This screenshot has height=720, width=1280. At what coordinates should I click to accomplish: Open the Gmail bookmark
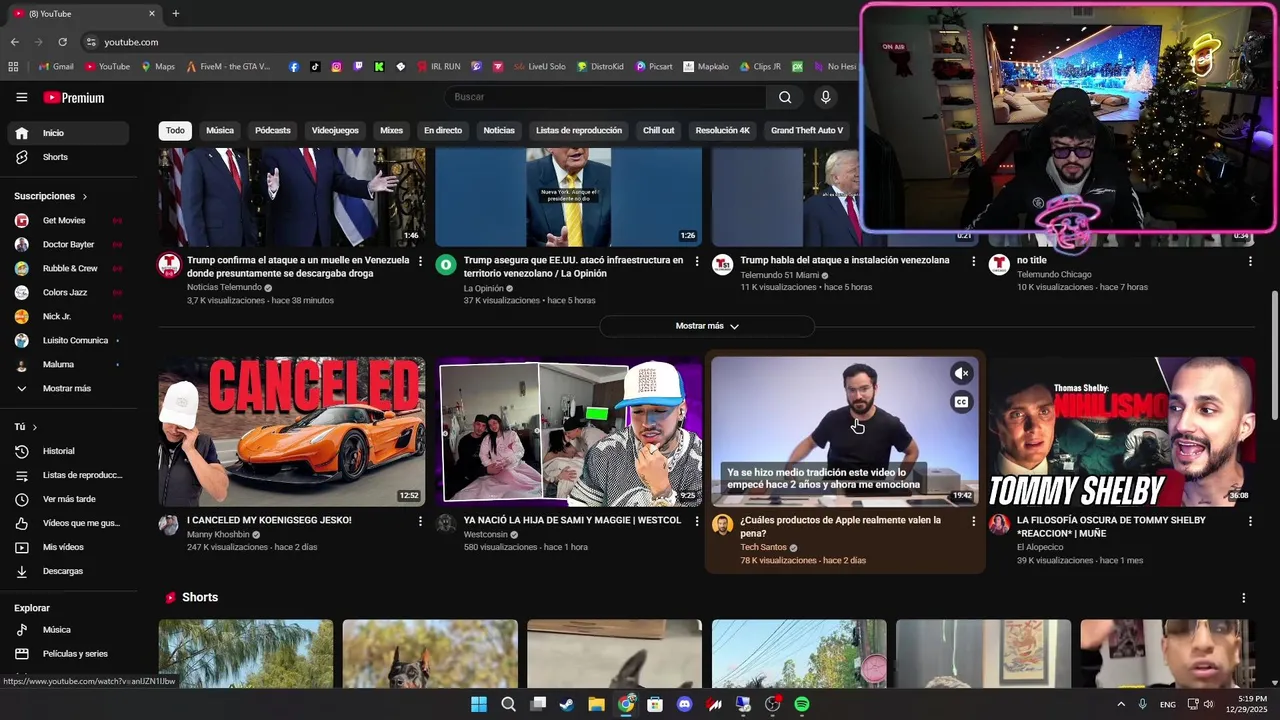[x=55, y=67]
